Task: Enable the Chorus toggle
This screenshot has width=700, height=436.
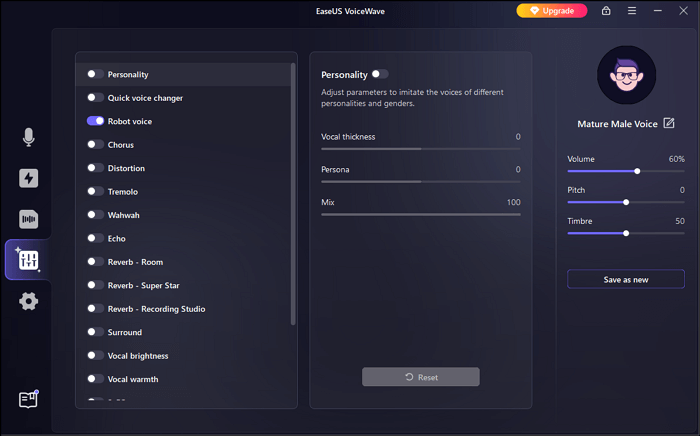Action: coord(95,144)
